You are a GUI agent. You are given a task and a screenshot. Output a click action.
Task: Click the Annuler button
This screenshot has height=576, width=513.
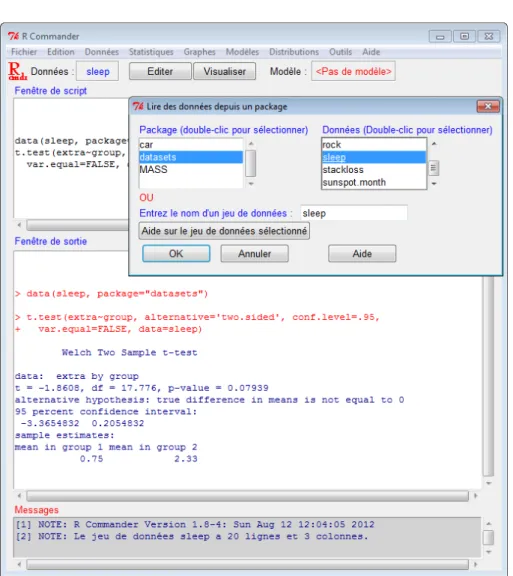point(254,253)
